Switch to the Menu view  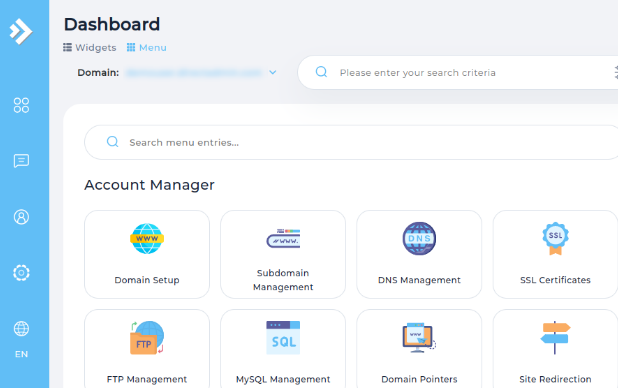(x=147, y=48)
